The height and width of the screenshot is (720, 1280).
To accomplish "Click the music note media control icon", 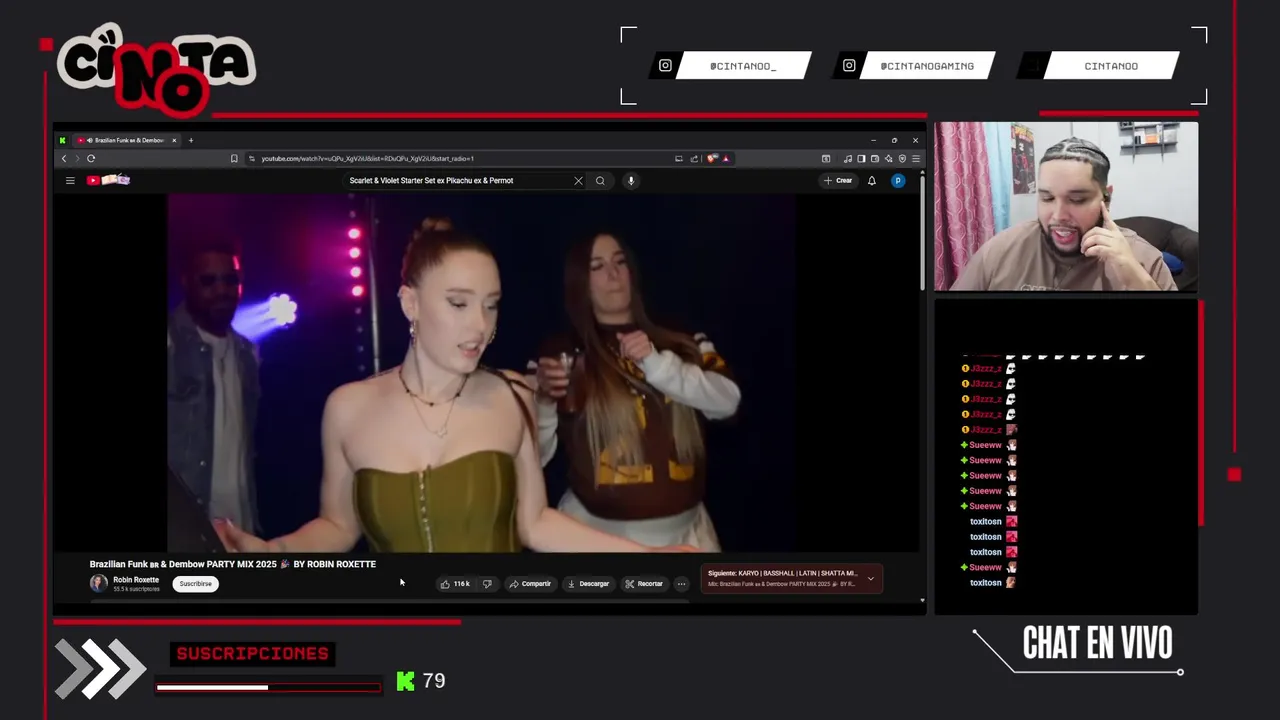I will pos(848,158).
